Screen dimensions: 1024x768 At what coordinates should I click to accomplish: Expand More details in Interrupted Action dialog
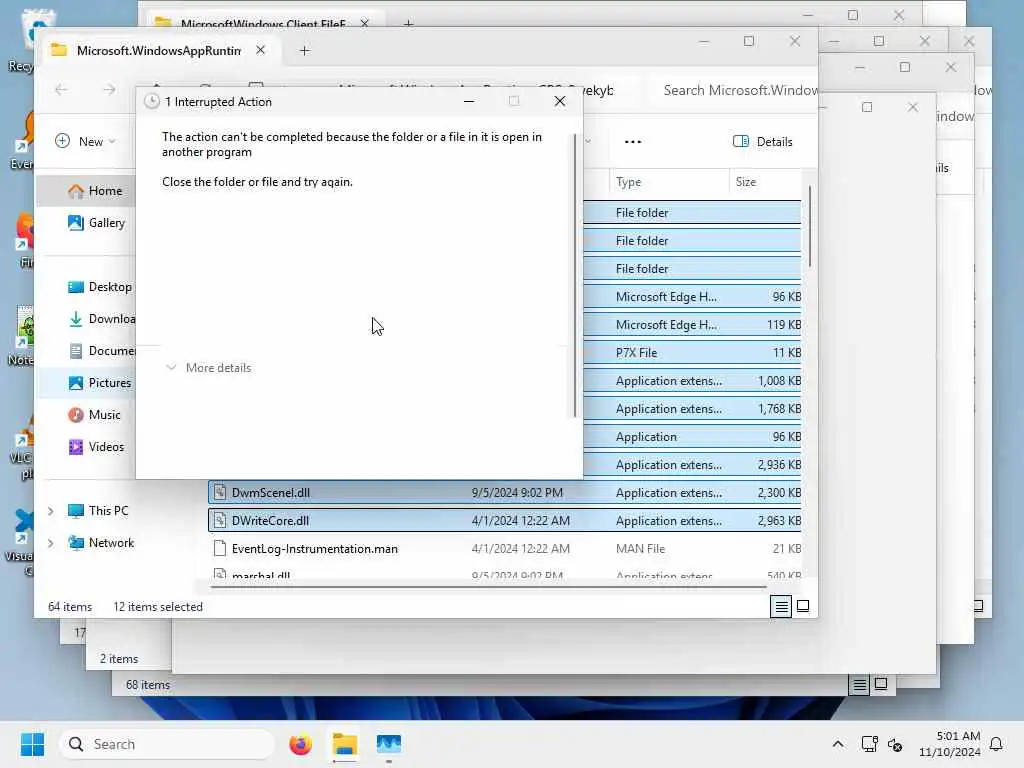[x=209, y=368]
